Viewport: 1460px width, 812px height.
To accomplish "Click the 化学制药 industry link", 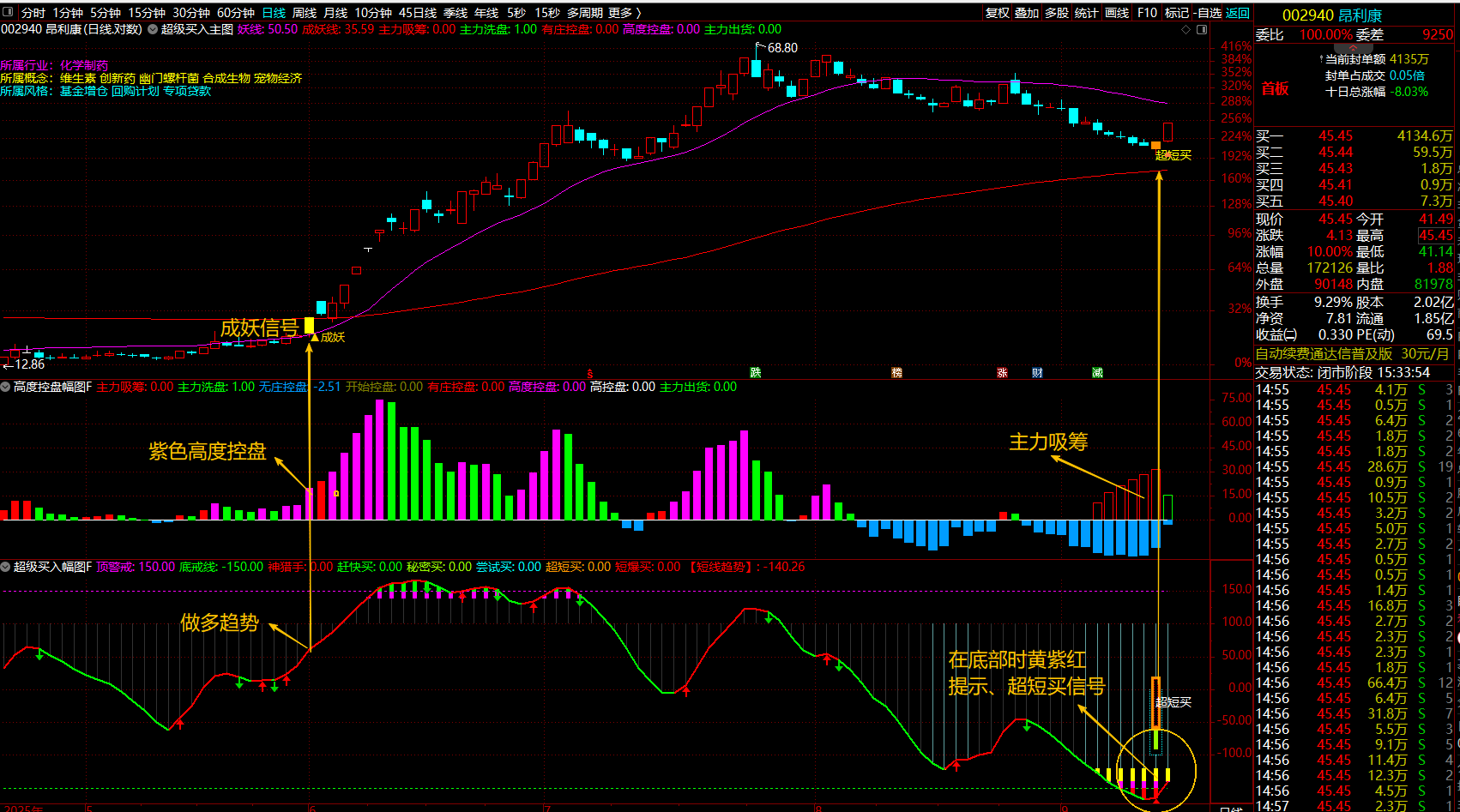I will [x=84, y=65].
